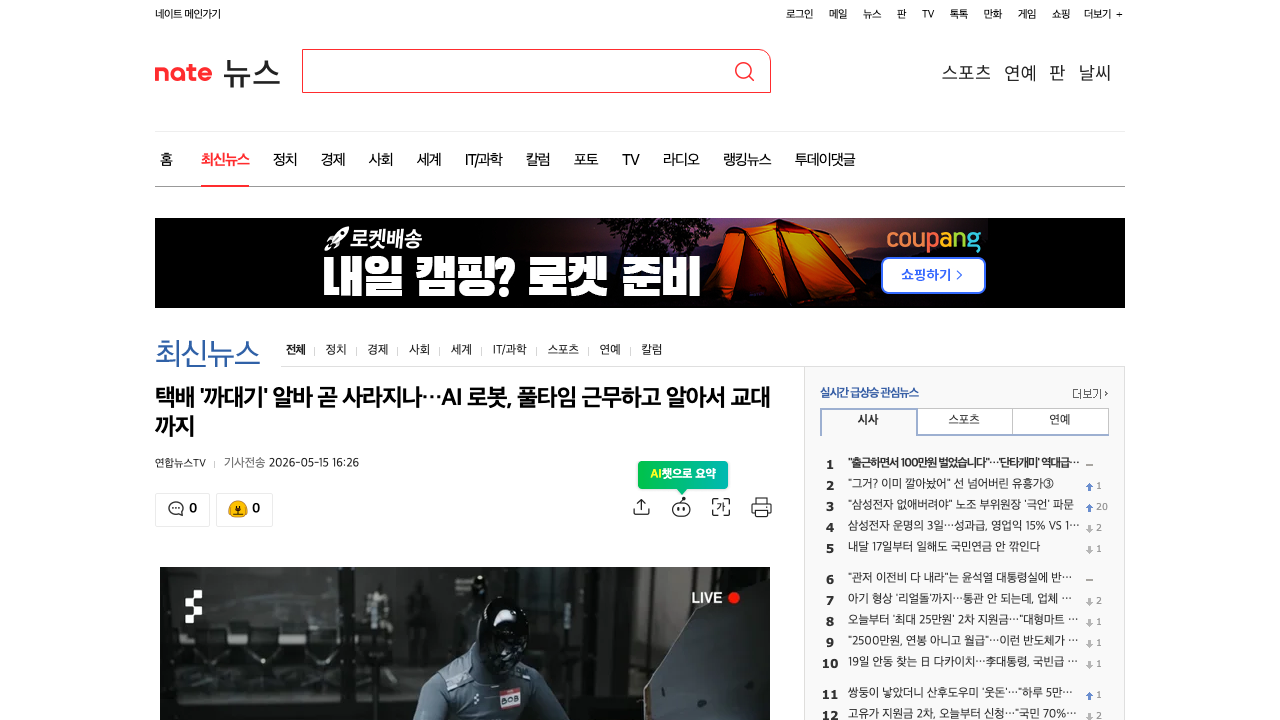The height and width of the screenshot is (720, 1280).
Task: Open the Coupang camping banner ad
Action: (x=640, y=263)
